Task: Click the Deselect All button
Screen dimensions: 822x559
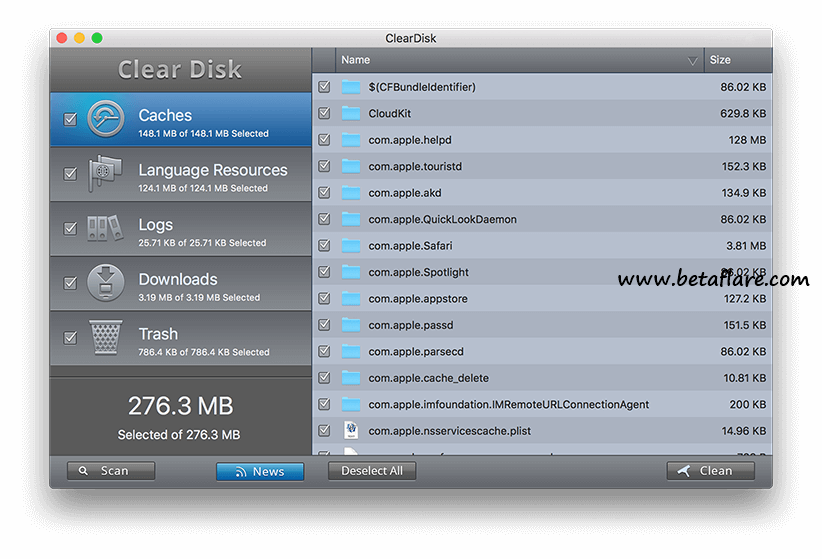Action: pyautogui.click(x=372, y=471)
